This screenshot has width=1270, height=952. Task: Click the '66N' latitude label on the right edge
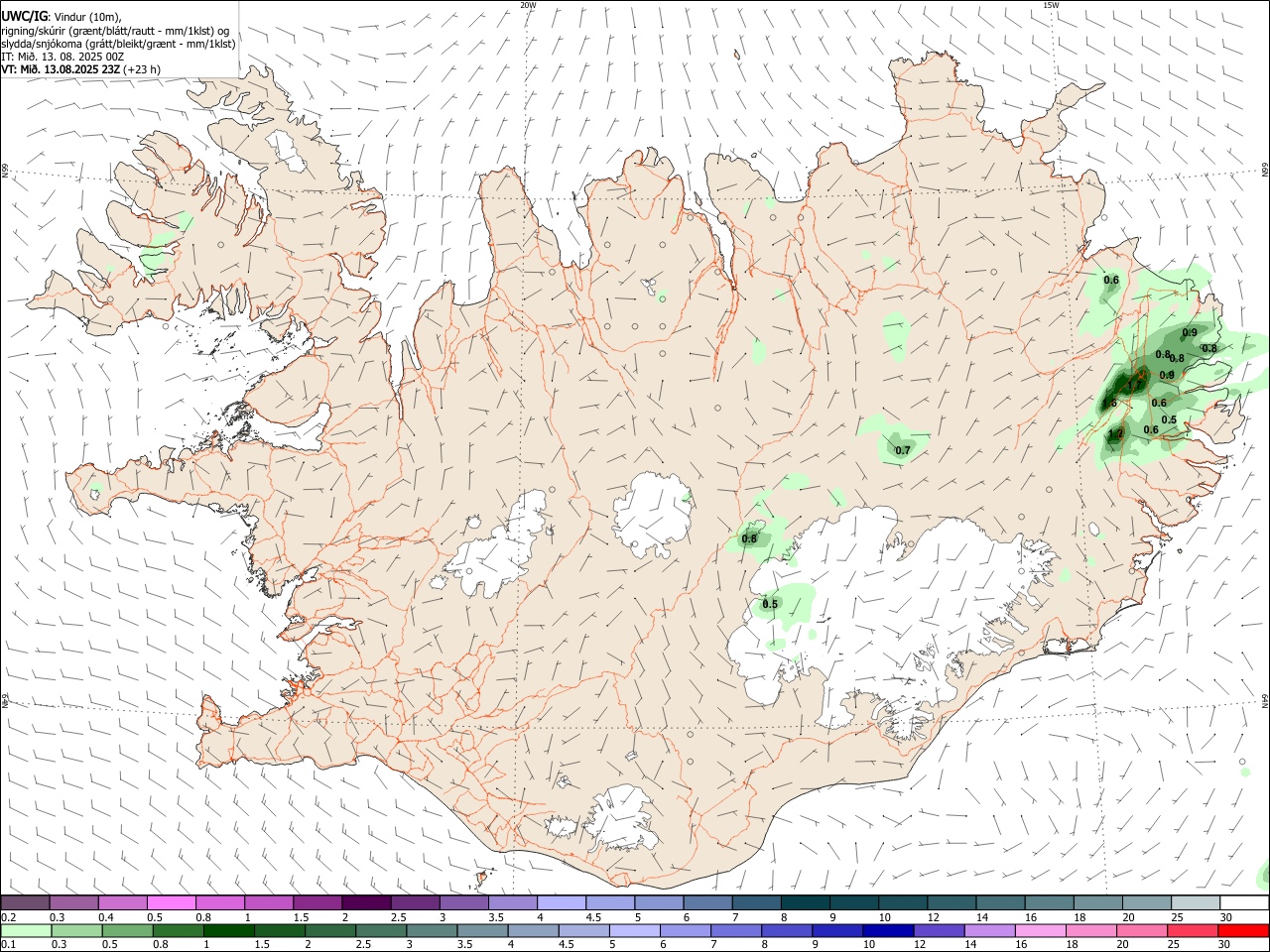pyautogui.click(x=1265, y=171)
